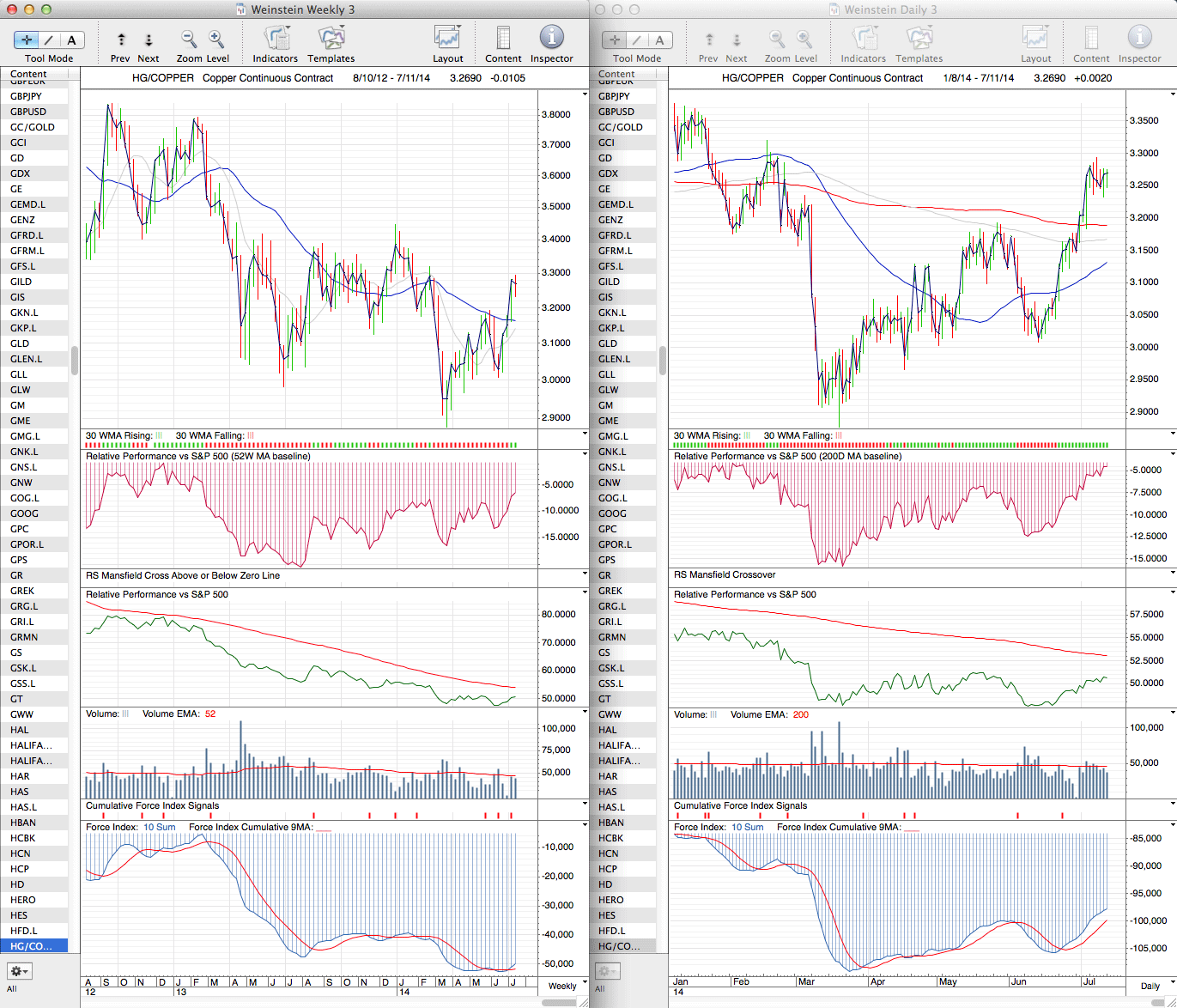Open Inspector in Weekly window toolbar
Viewport: 1177px width, 1008px height.
(551, 39)
